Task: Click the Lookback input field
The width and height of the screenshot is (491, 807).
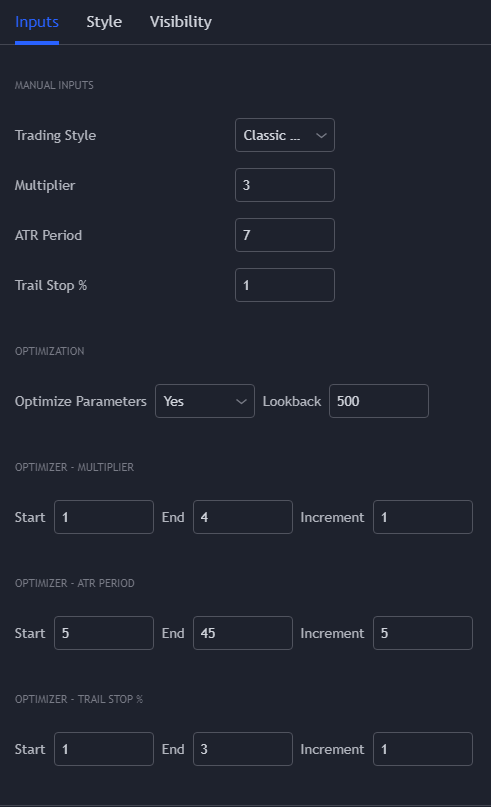Action: click(379, 401)
